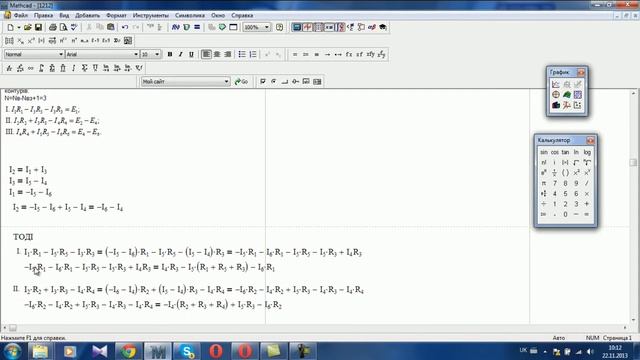Set right text alignment
Screen dimensions: 640x360
[x=227, y=54]
